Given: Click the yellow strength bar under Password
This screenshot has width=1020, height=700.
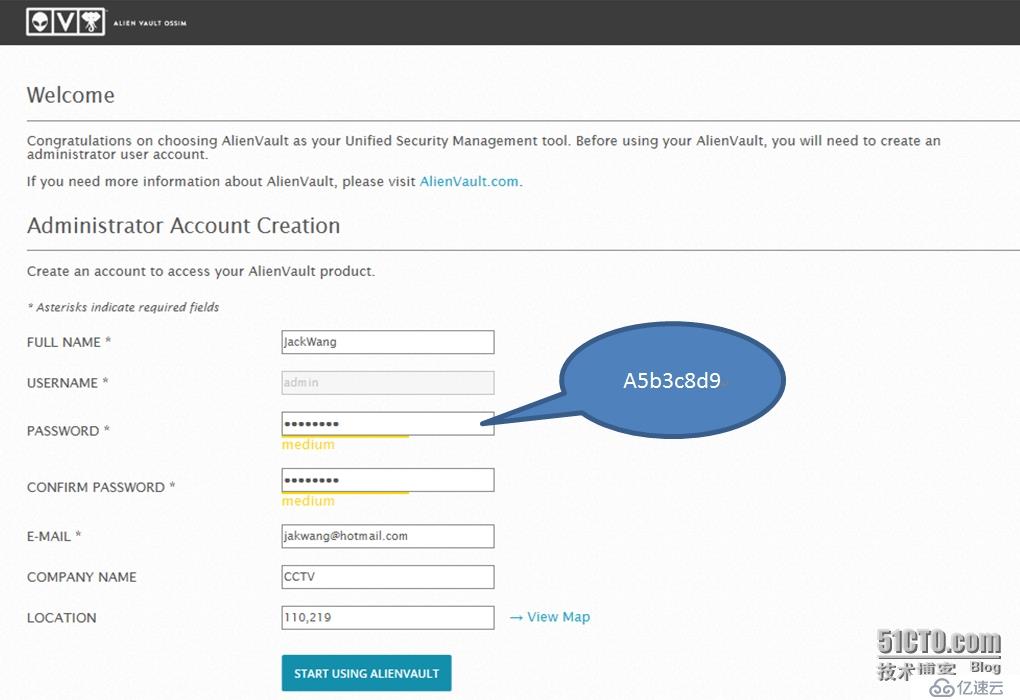Looking at the screenshot, I should (x=345, y=437).
